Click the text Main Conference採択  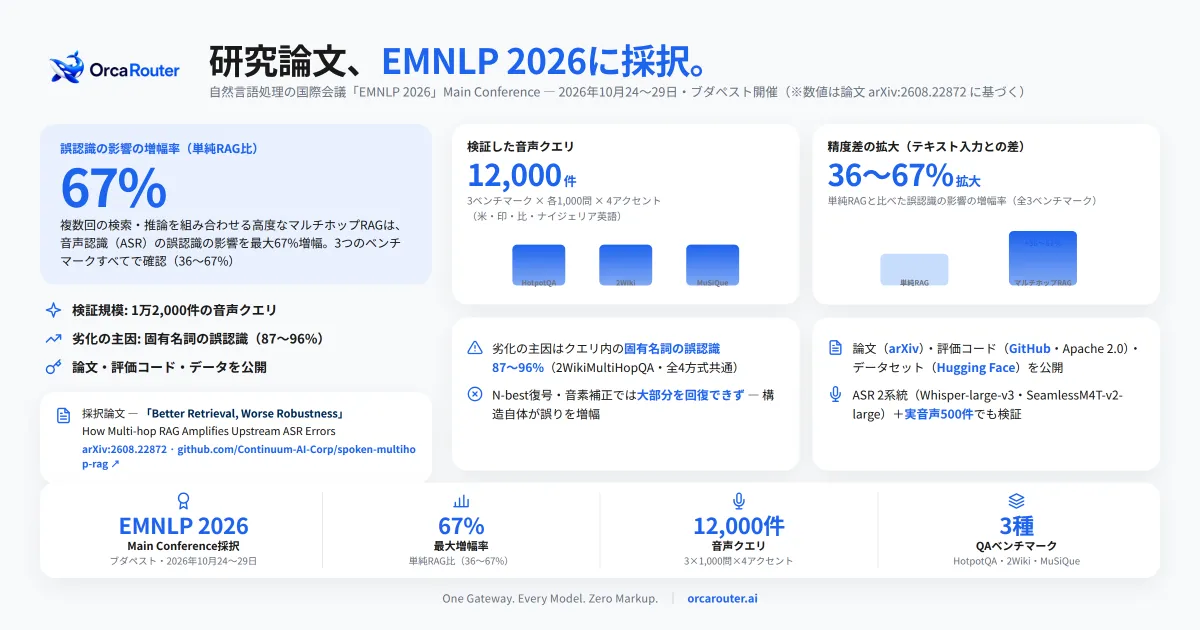(x=183, y=546)
